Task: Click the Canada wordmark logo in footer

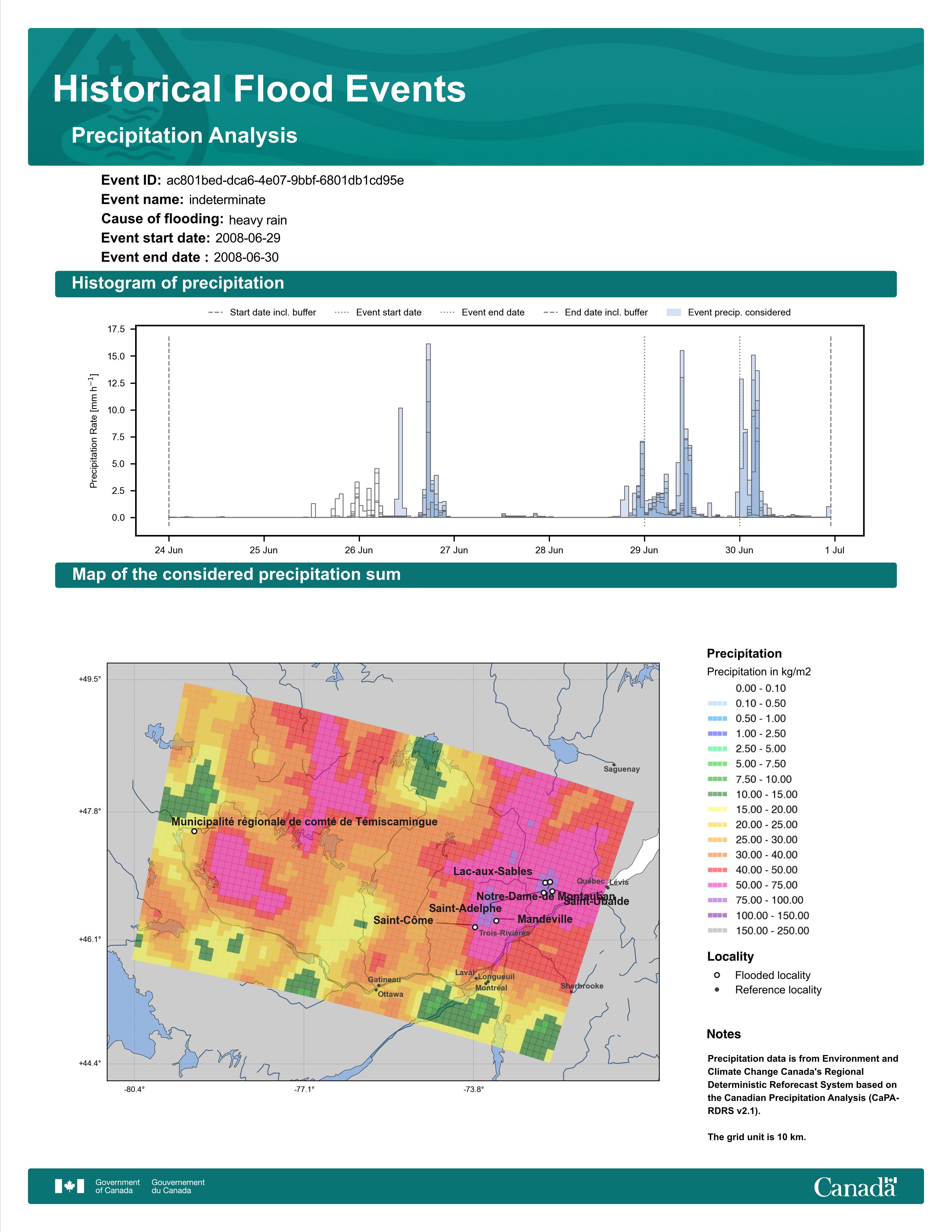Action: [855, 1187]
